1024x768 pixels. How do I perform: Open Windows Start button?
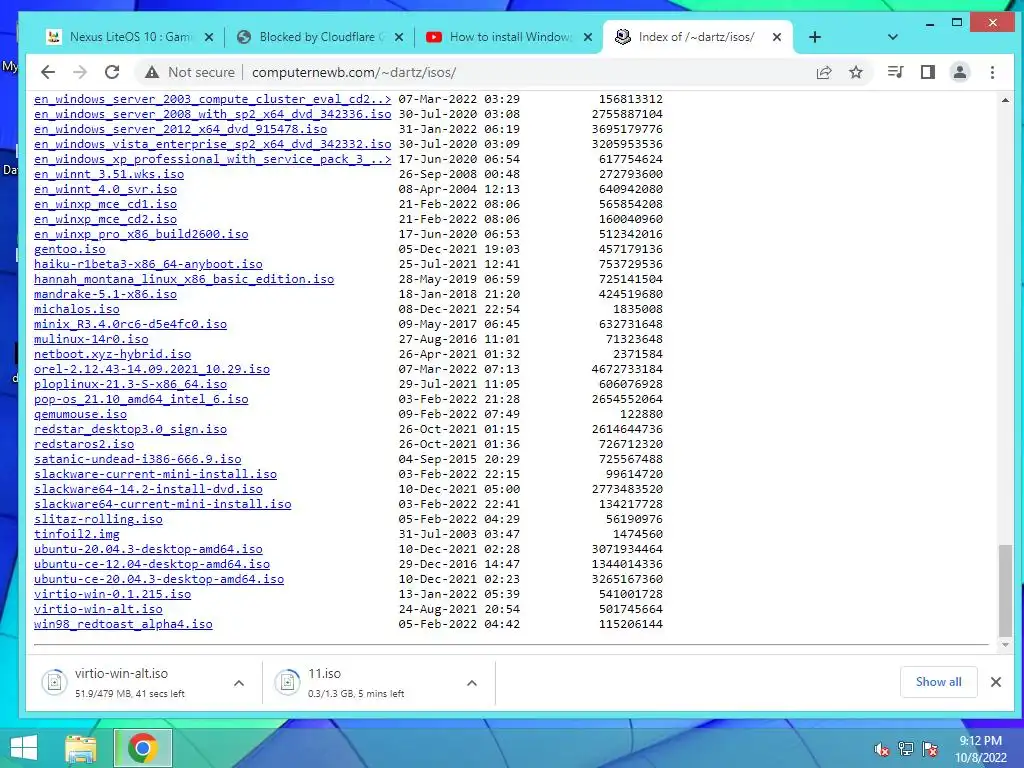click(x=24, y=748)
